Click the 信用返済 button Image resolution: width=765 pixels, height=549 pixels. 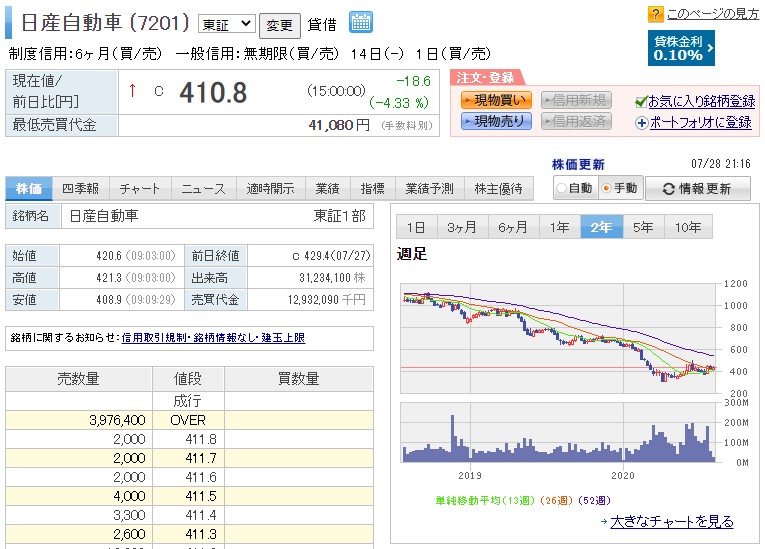[576, 121]
